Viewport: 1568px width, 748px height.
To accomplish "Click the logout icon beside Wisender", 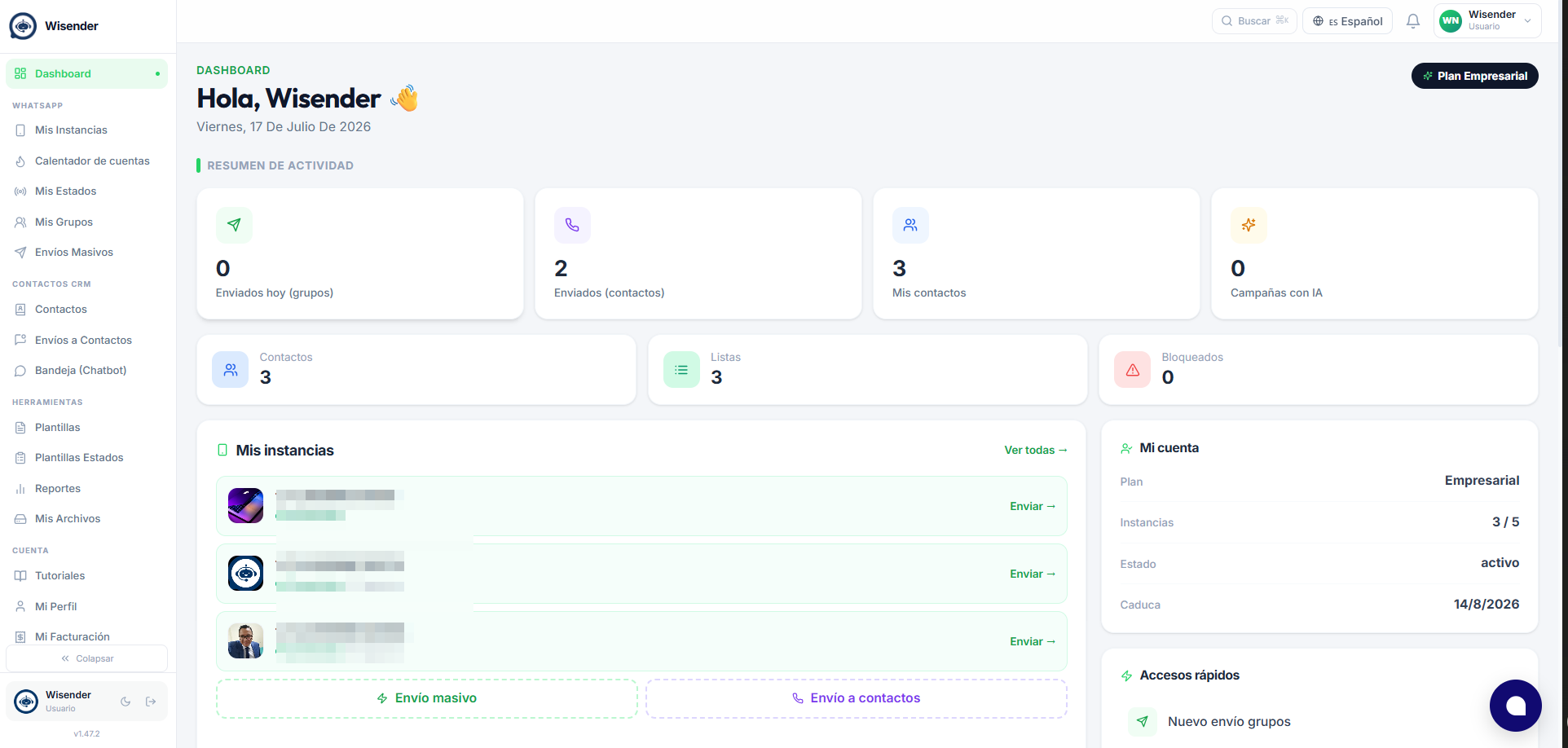I will pos(151,702).
